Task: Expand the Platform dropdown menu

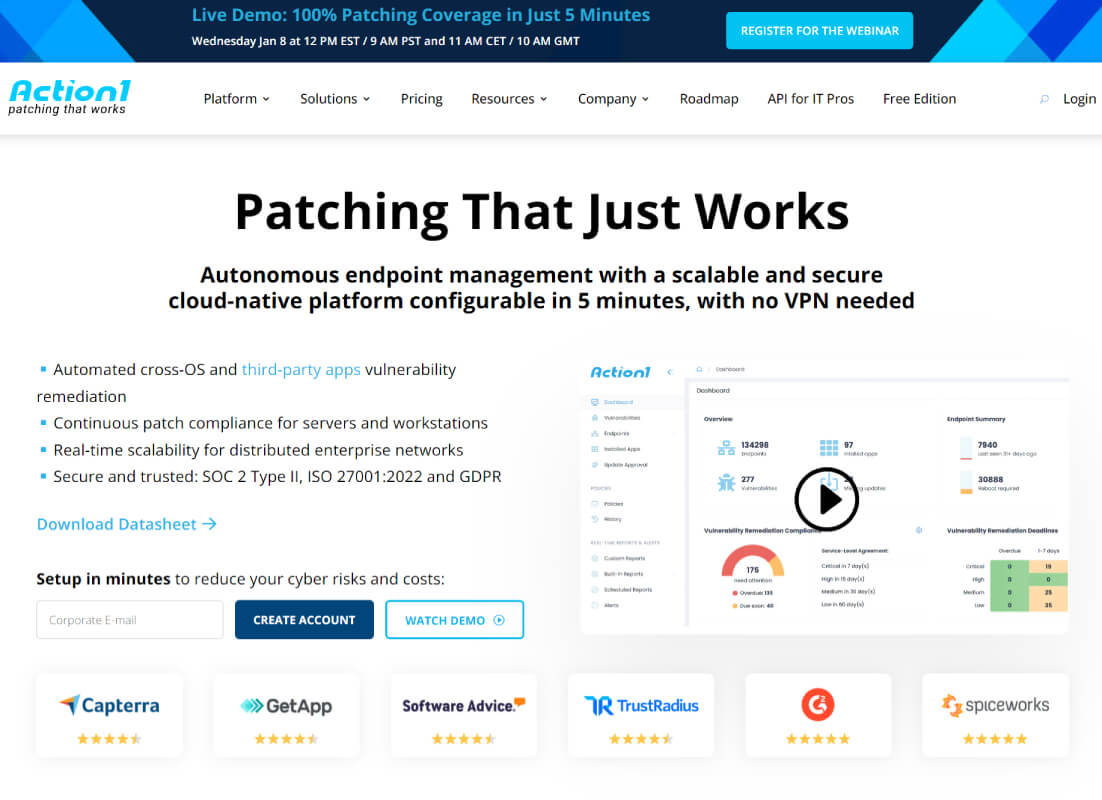Action: [x=236, y=99]
